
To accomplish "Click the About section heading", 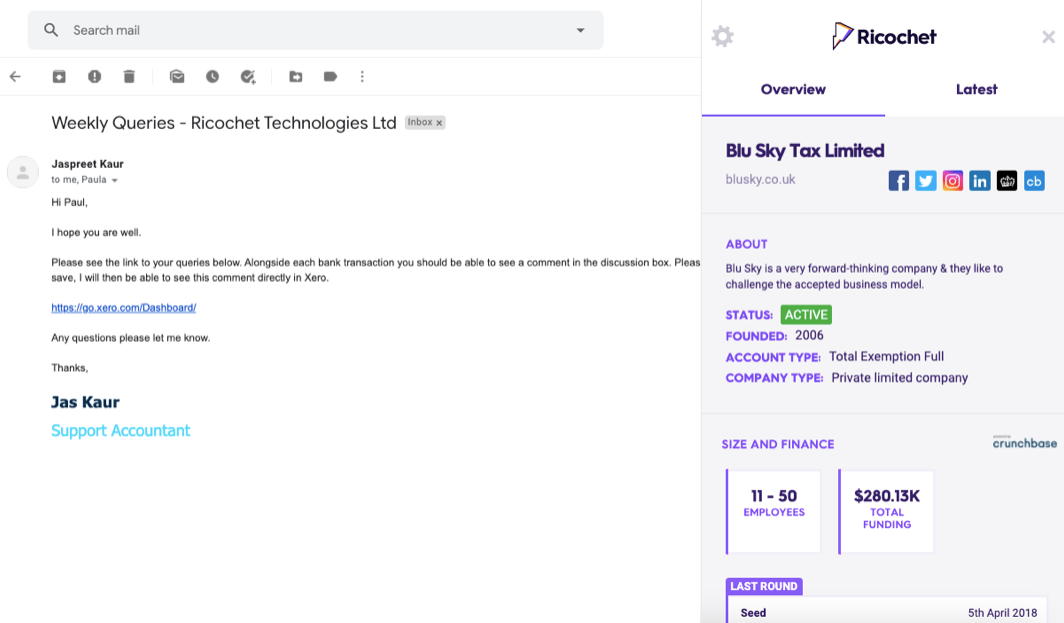I will tap(746, 244).
